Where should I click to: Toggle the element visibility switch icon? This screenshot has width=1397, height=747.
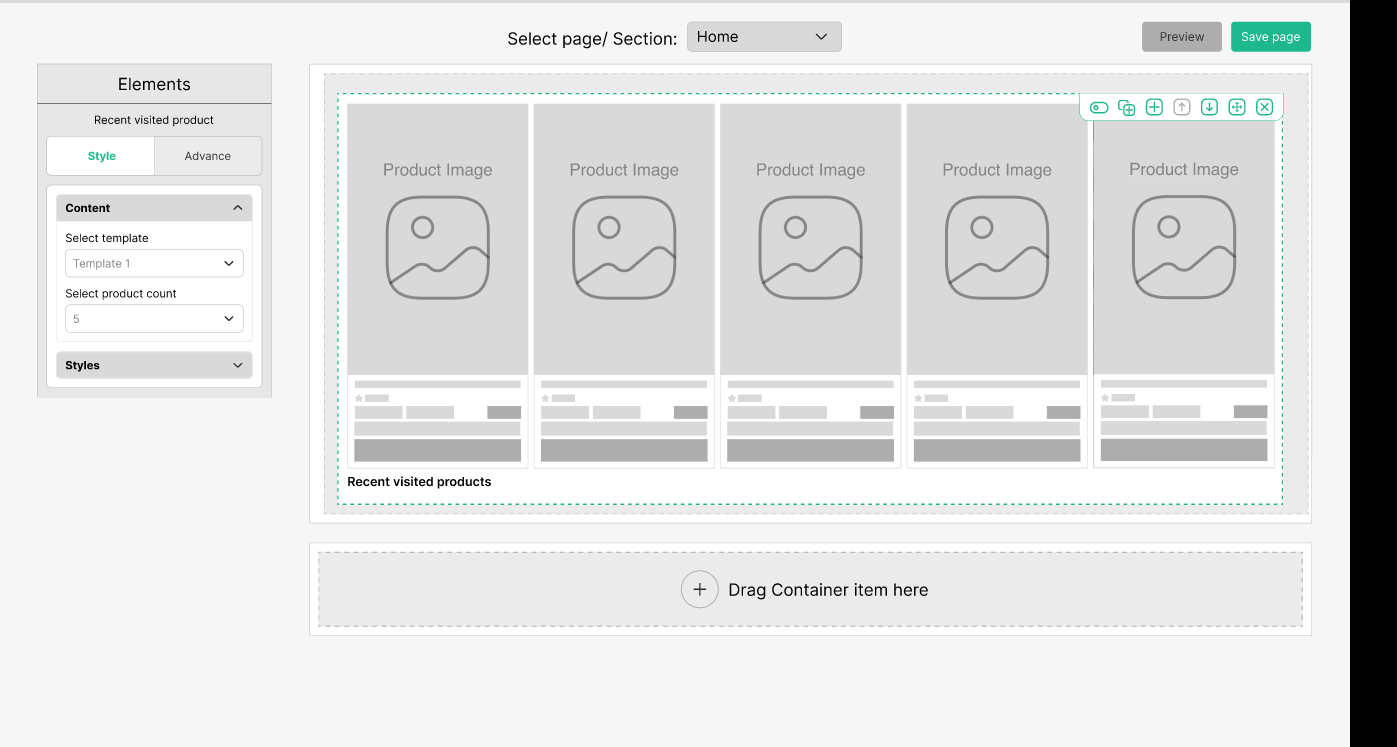[1099, 107]
